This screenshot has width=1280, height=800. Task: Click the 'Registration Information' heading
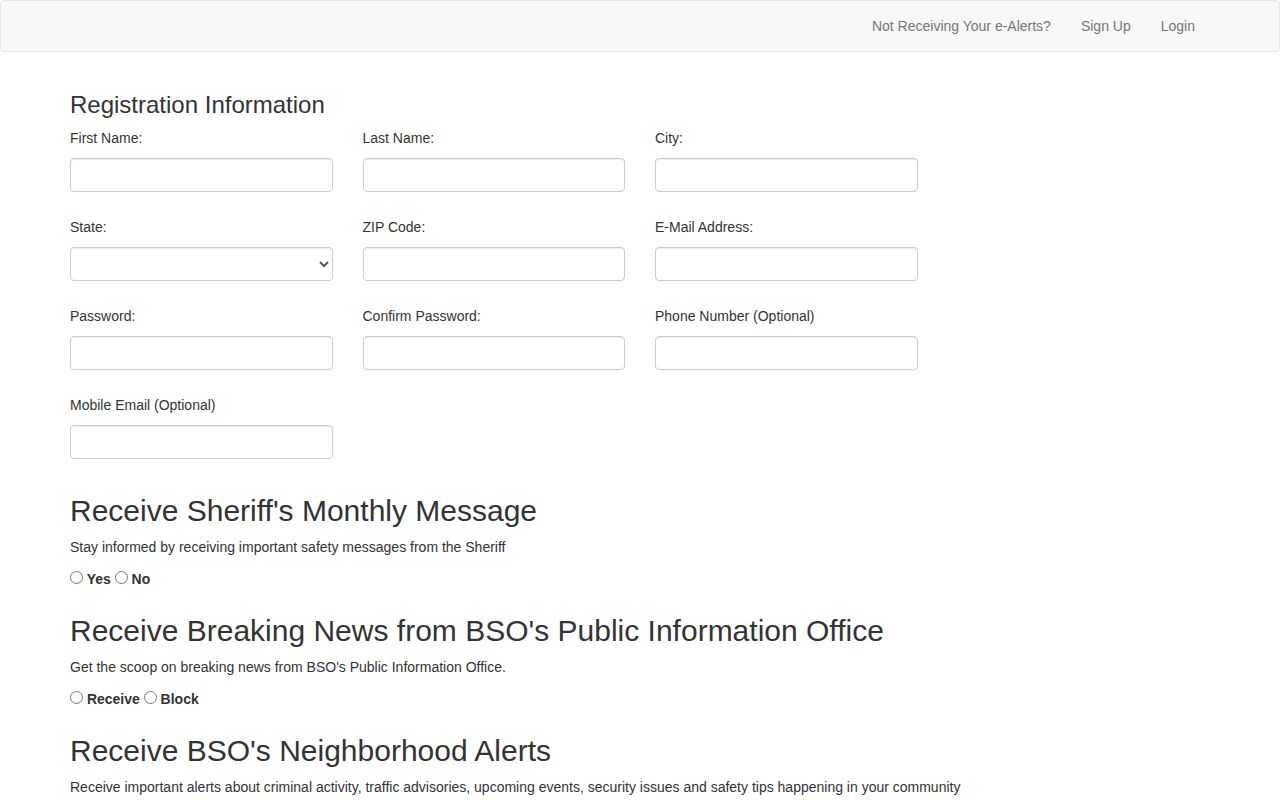tap(197, 105)
